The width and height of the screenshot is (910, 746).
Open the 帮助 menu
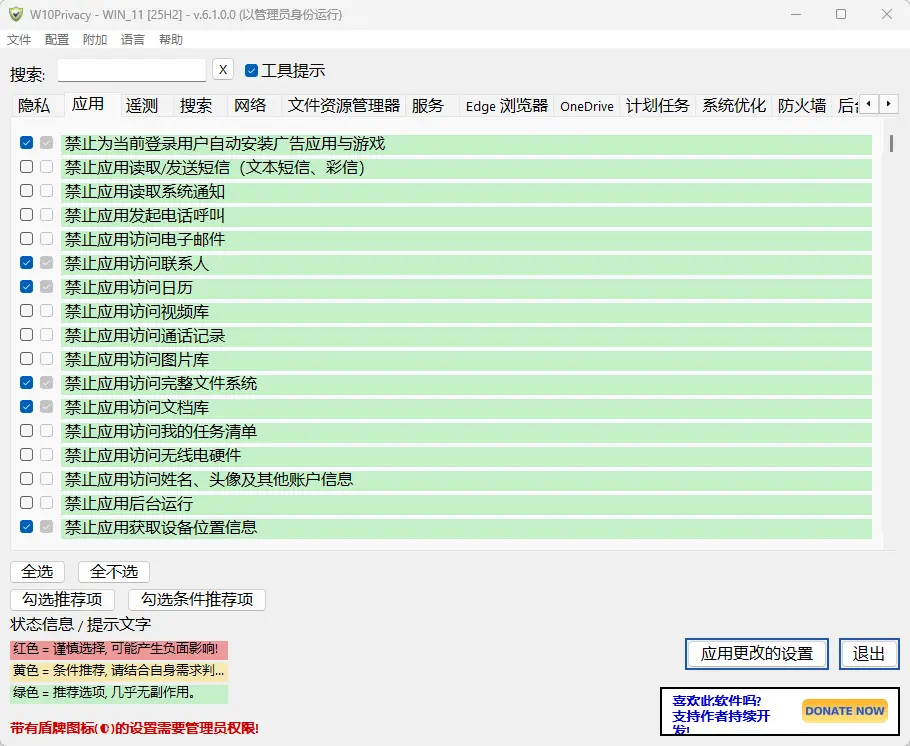[171, 39]
